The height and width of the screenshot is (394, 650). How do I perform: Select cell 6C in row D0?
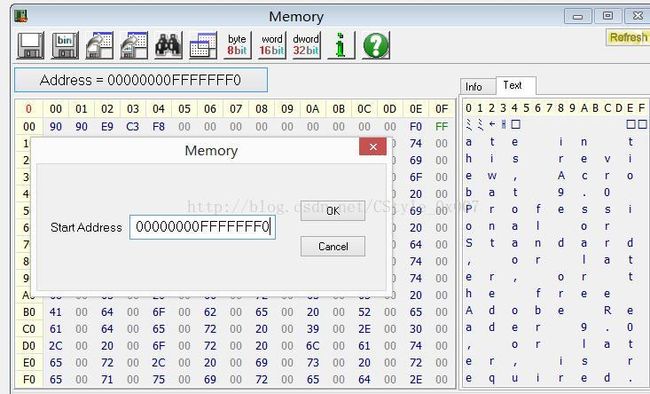tap(313, 346)
